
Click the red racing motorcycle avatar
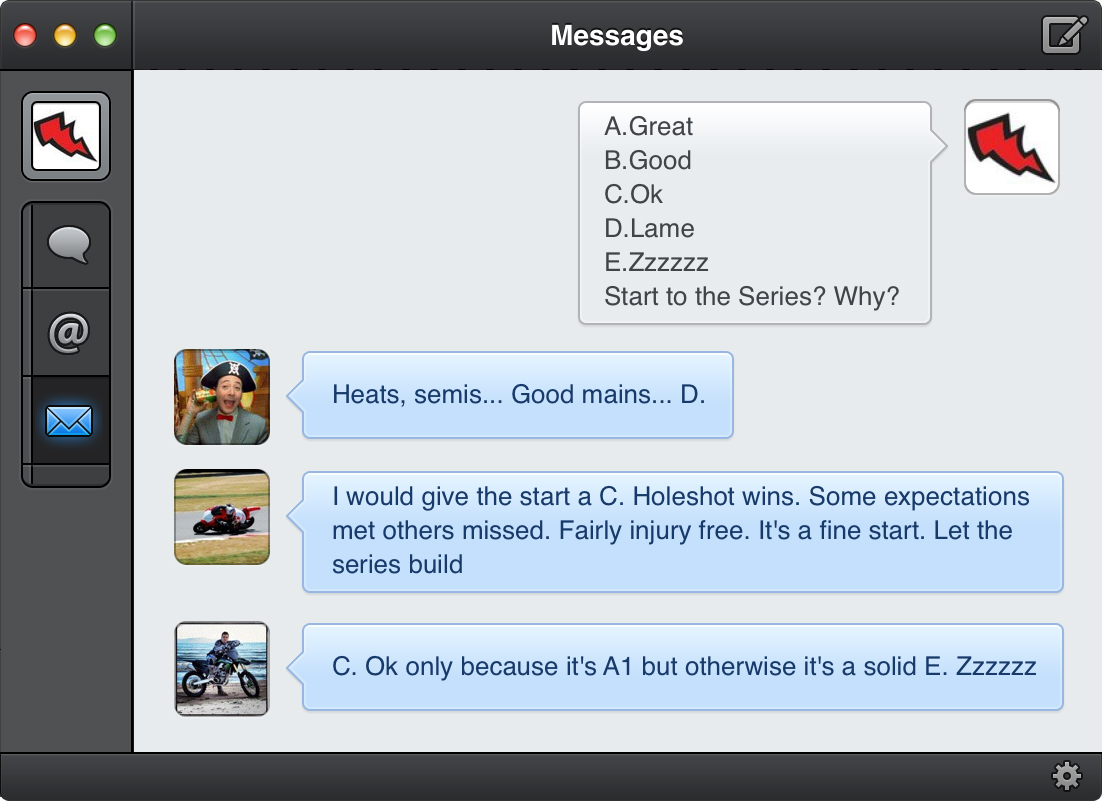coord(222,517)
